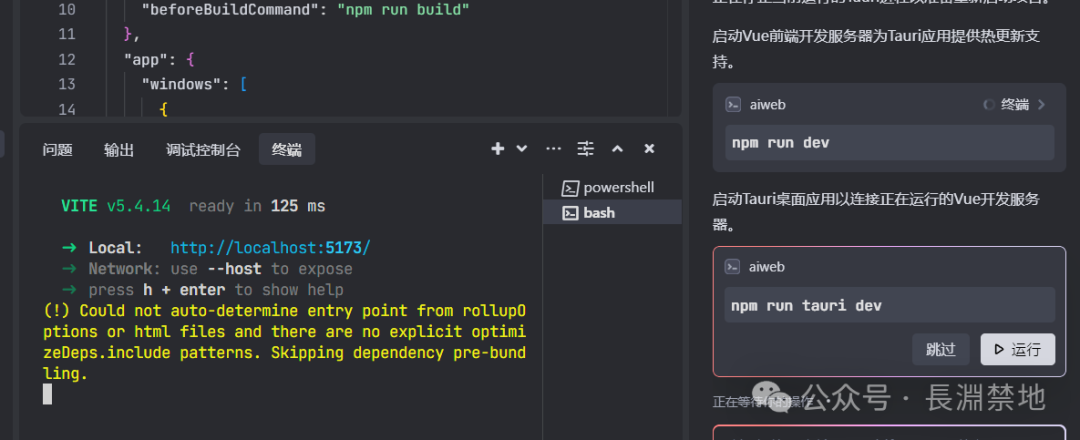The image size is (1080, 440).
Task: Open the http://localhost:5173/ link
Action: point(271,248)
